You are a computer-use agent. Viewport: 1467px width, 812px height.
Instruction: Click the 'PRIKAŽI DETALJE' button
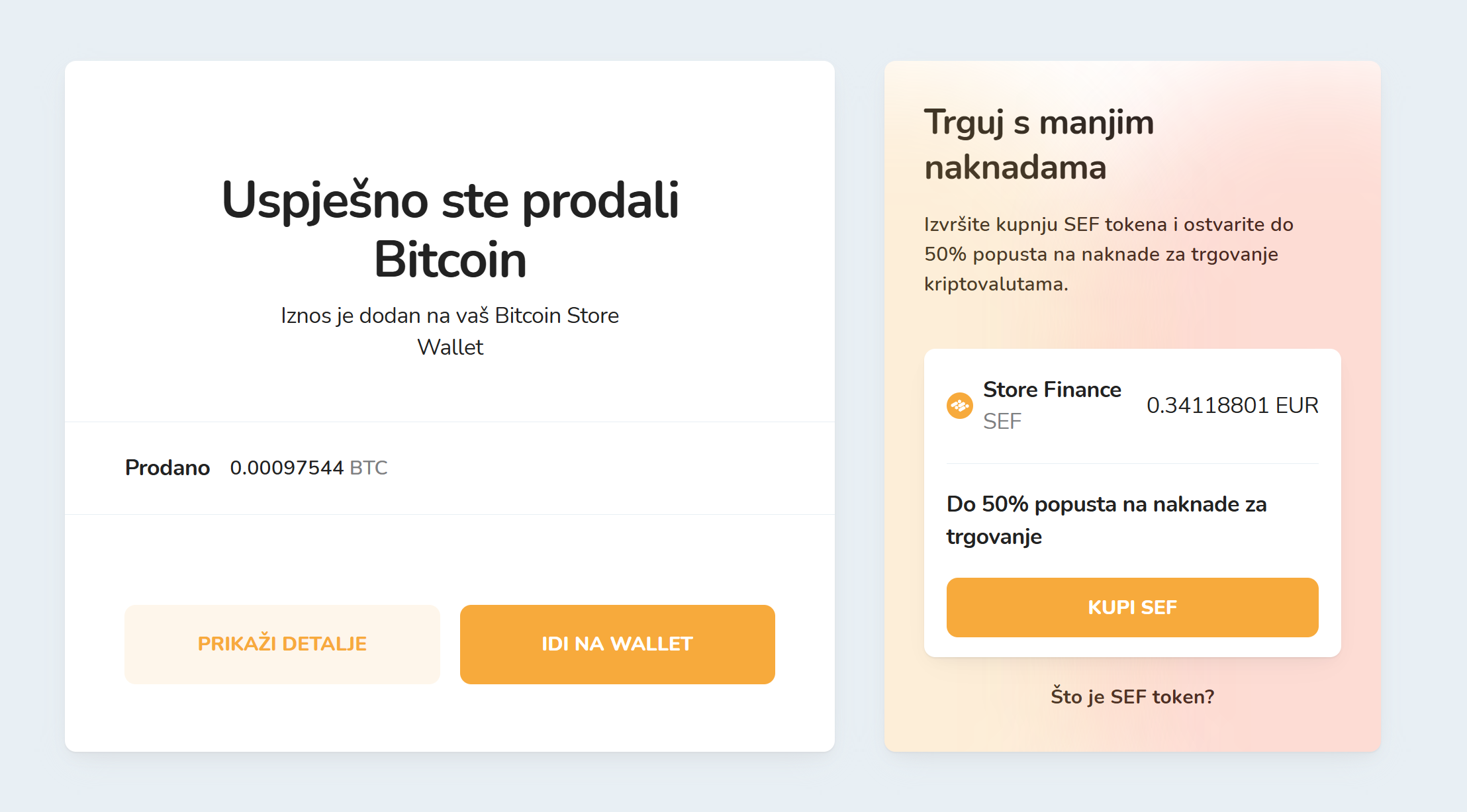(282, 643)
